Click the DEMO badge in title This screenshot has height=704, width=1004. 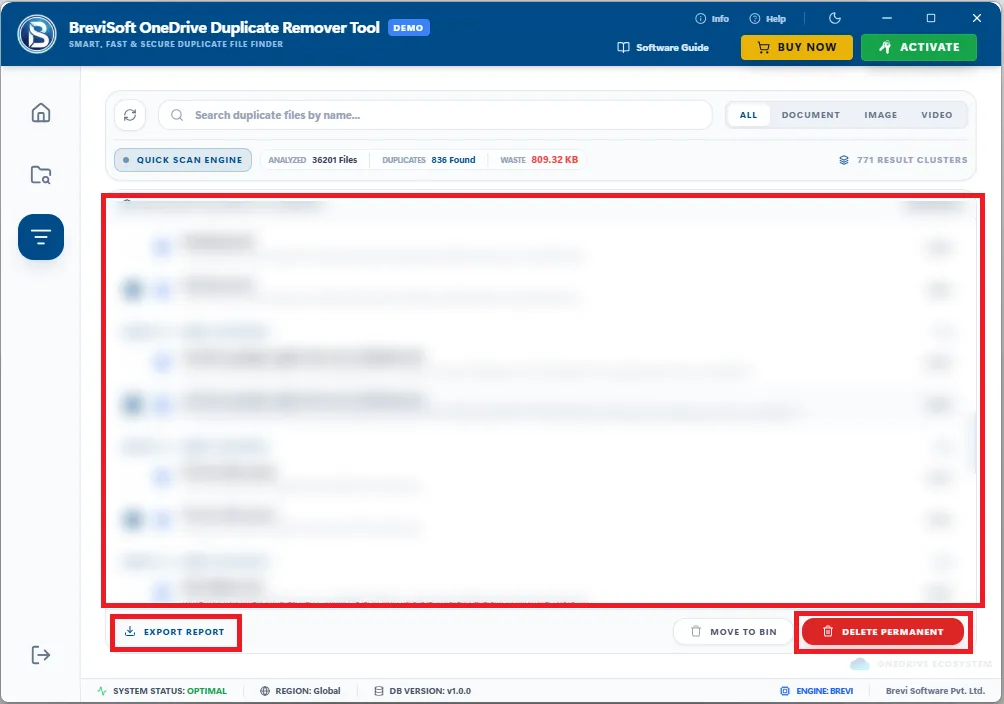(409, 28)
